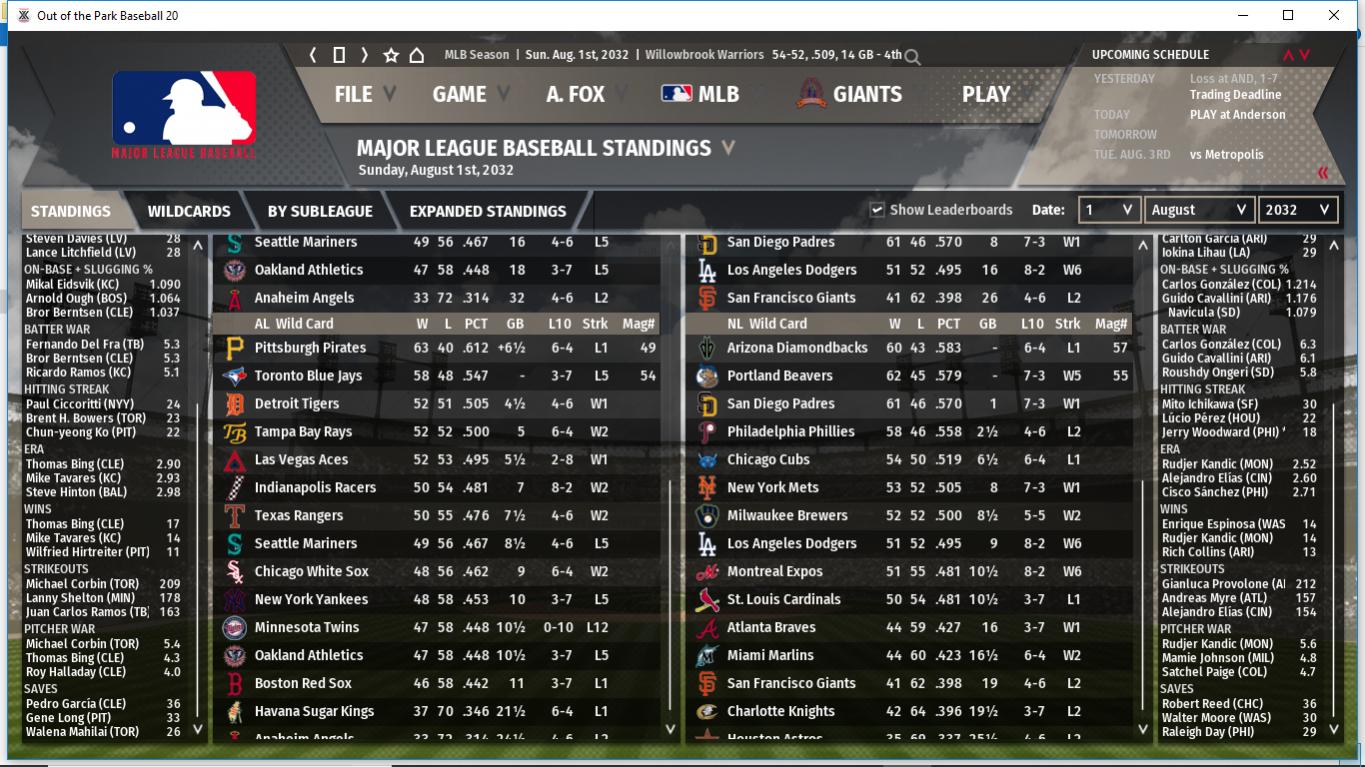The image size is (1365, 767).
Task: Select player Mikal Eidsvik (KC) in leaderboard
Action: coord(72,285)
